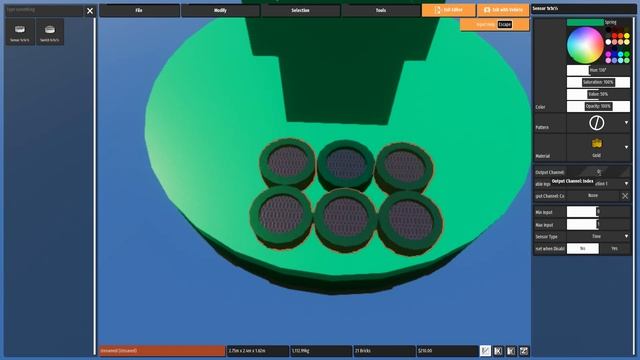Click the last status bar icon
This screenshot has height=360, width=640.
(524, 351)
